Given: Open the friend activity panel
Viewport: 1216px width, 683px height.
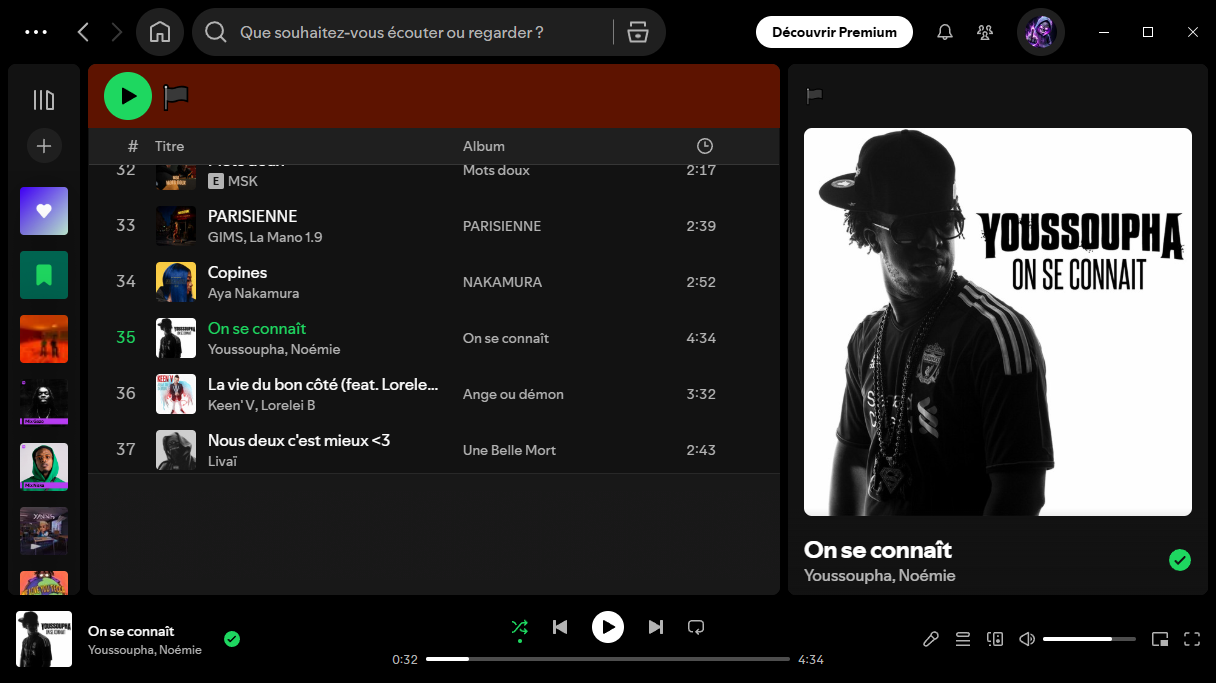Looking at the screenshot, I should [985, 31].
